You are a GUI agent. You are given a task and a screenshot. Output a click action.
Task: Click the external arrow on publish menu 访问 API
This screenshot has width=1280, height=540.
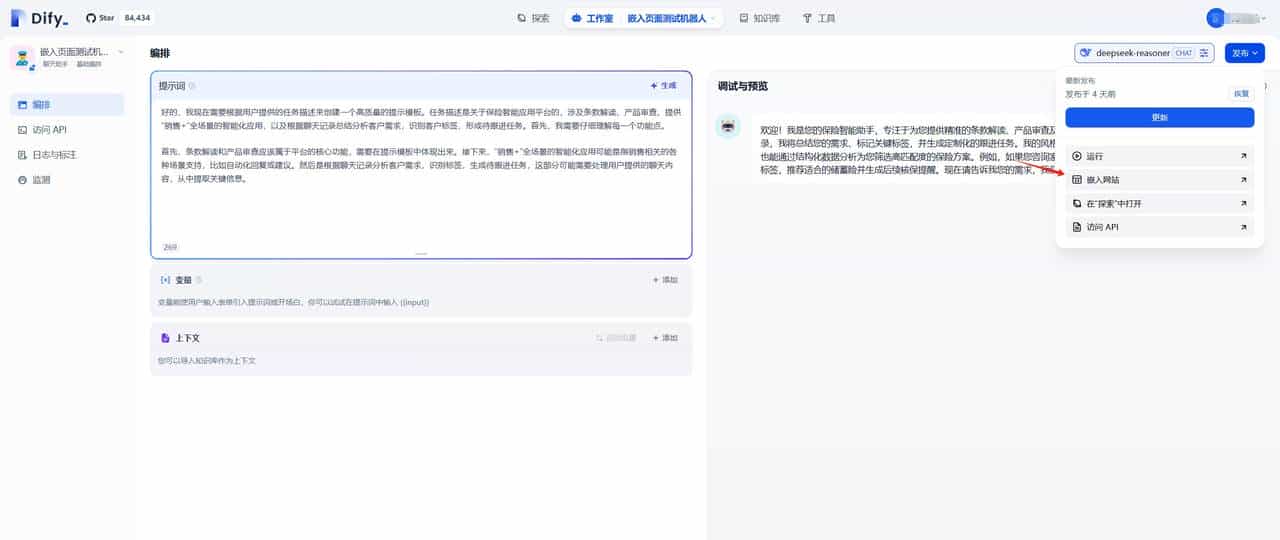click(x=1243, y=227)
